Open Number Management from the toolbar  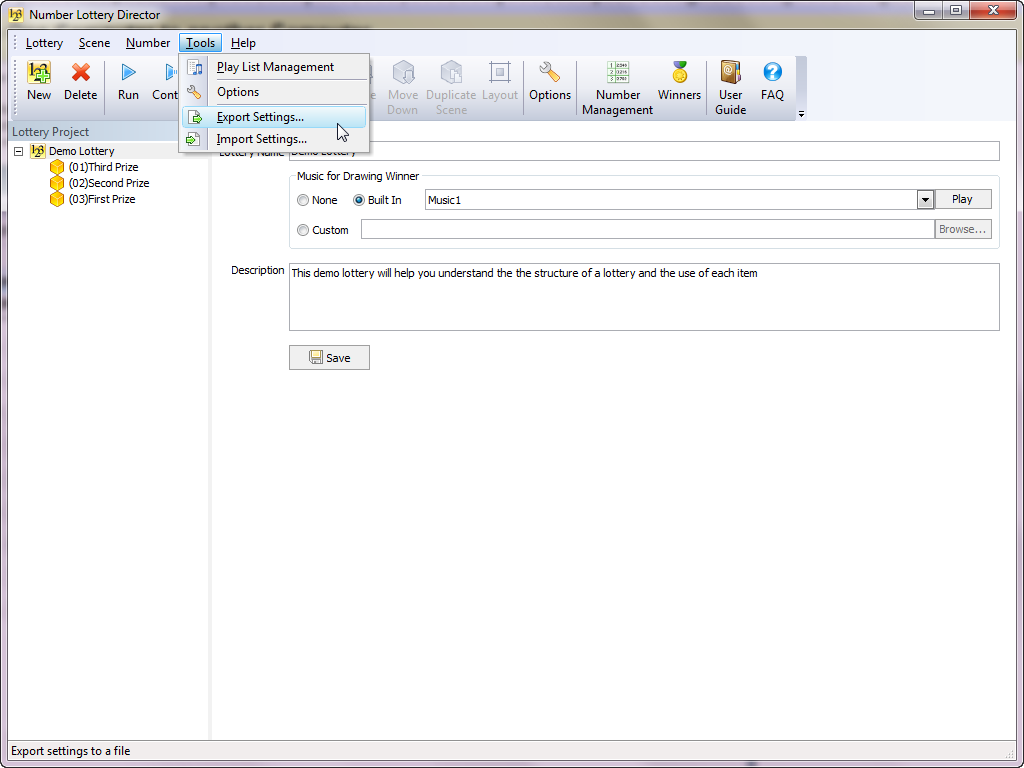tap(617, 73)
